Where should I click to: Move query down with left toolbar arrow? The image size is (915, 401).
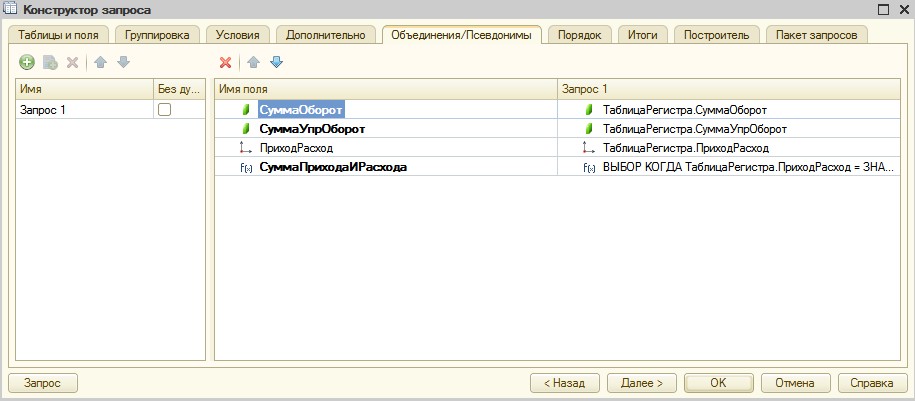click(123, 62)
